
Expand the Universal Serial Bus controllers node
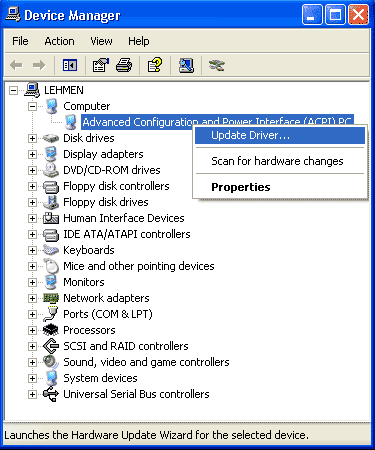[32, 394]
